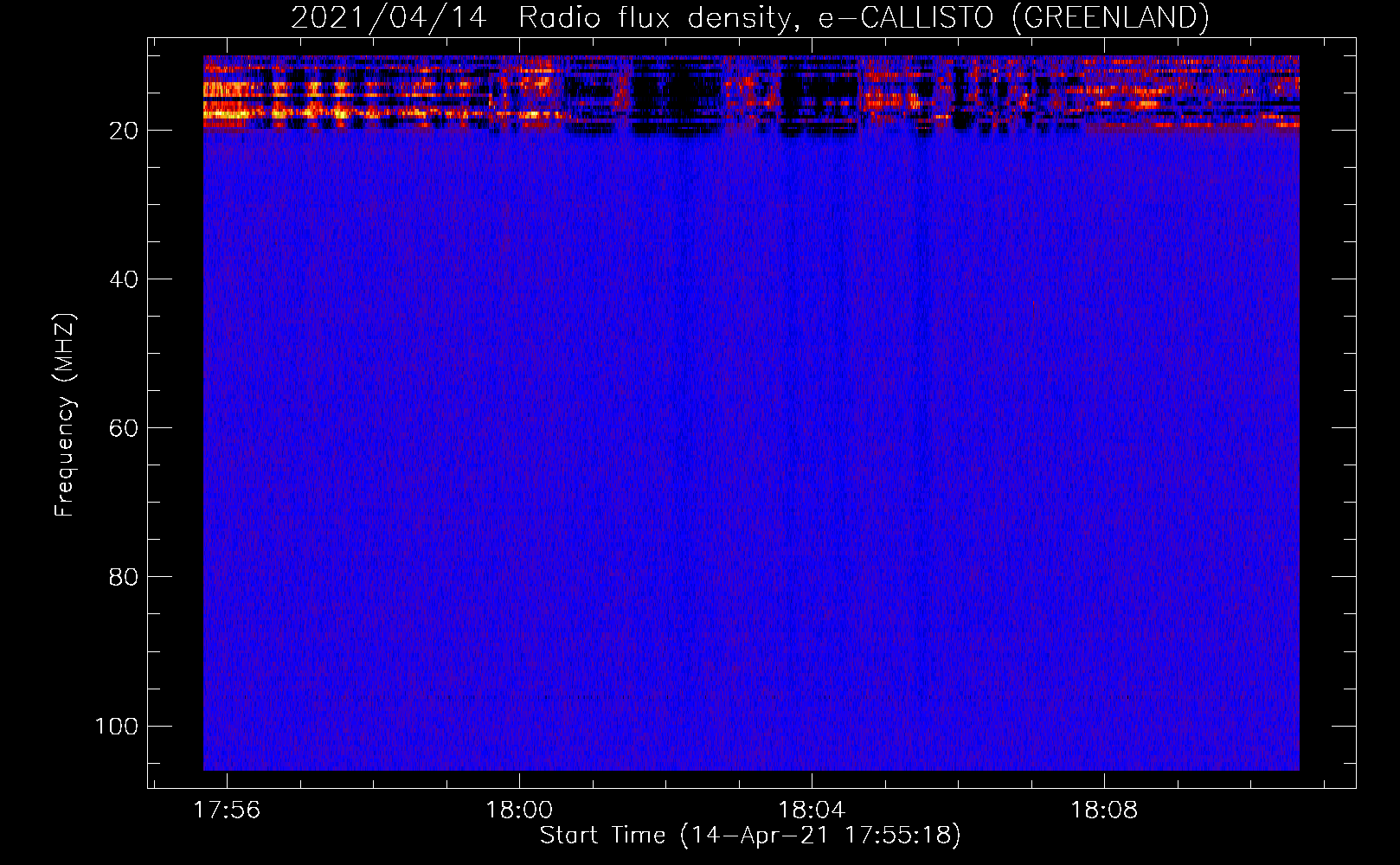Click the 'Frequency (MHZ)' axis label
This screenshot has height=865, width=1400.
coord(65,414)
